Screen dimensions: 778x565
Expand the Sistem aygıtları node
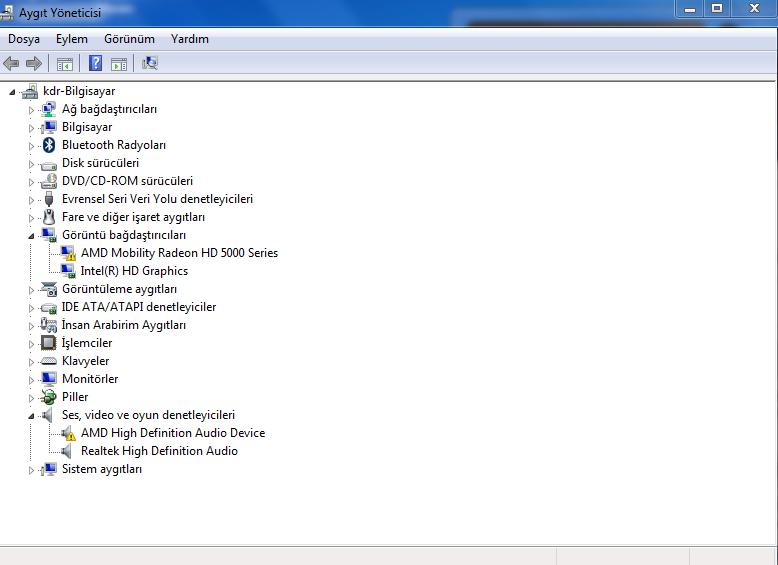click(x=31, y=470)
